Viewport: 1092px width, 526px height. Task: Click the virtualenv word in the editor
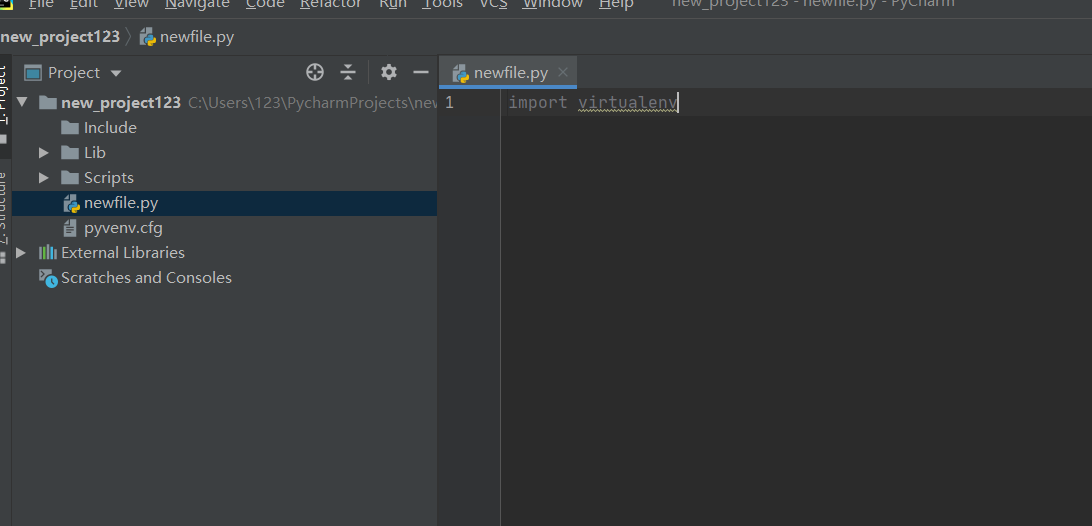pos(627,102)
